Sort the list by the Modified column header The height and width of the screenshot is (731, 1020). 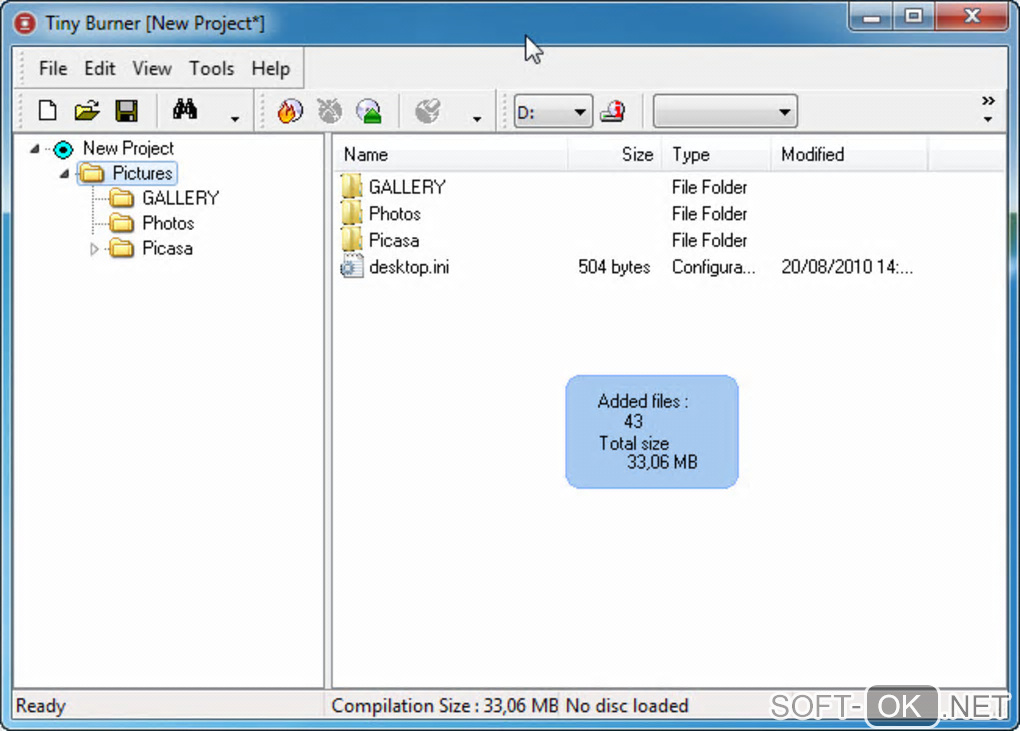pos(849,154)
